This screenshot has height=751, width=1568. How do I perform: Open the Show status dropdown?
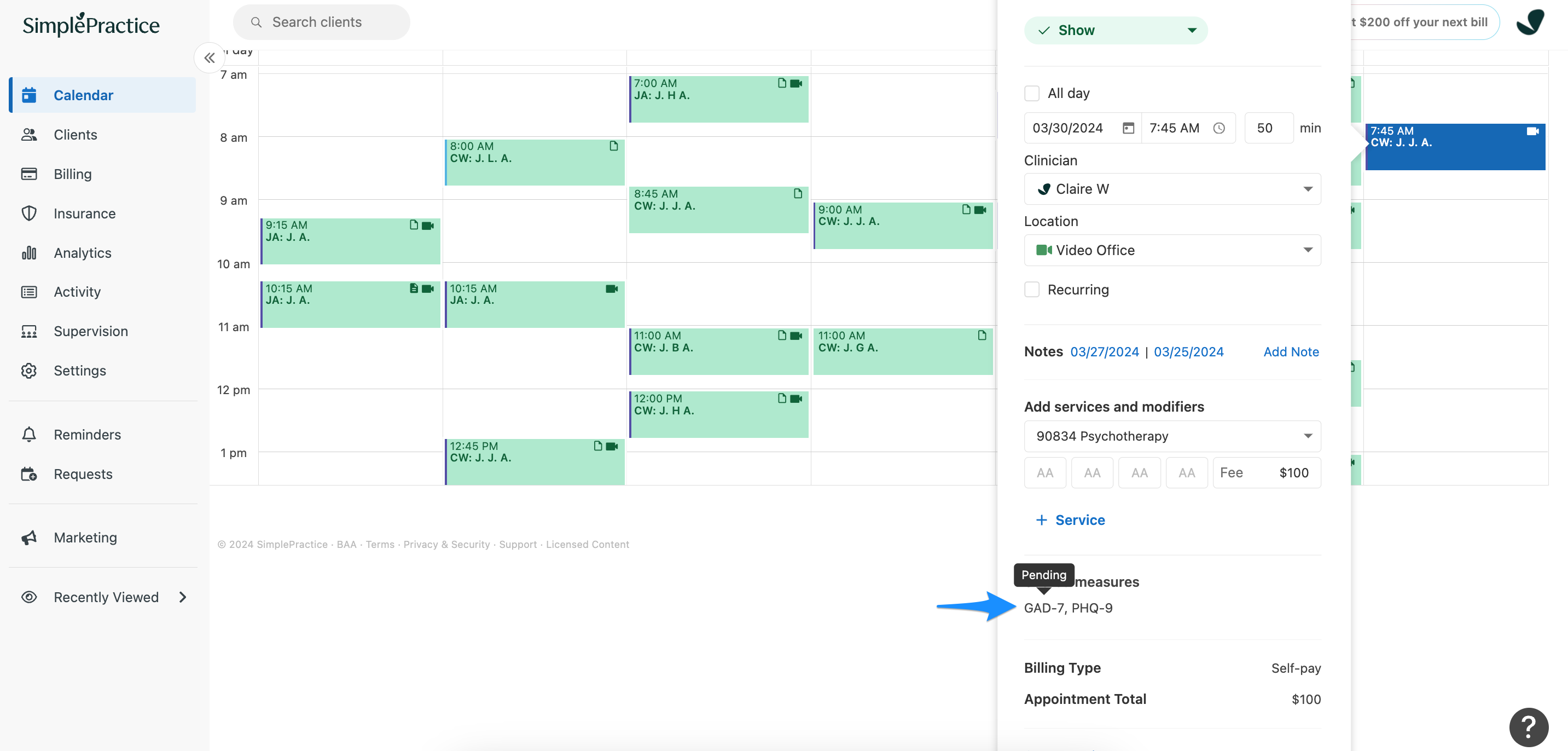(1115, 31)
